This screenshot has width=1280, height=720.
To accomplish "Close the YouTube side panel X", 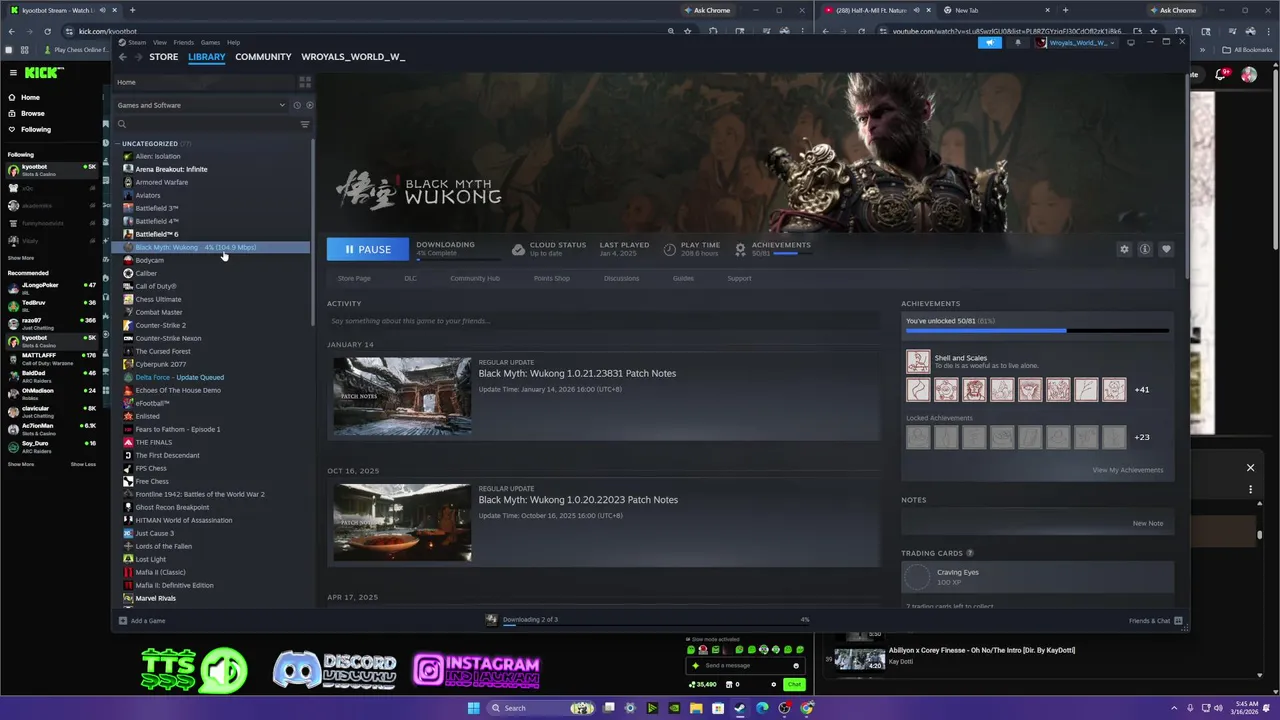I will (x=1250, y=467).
